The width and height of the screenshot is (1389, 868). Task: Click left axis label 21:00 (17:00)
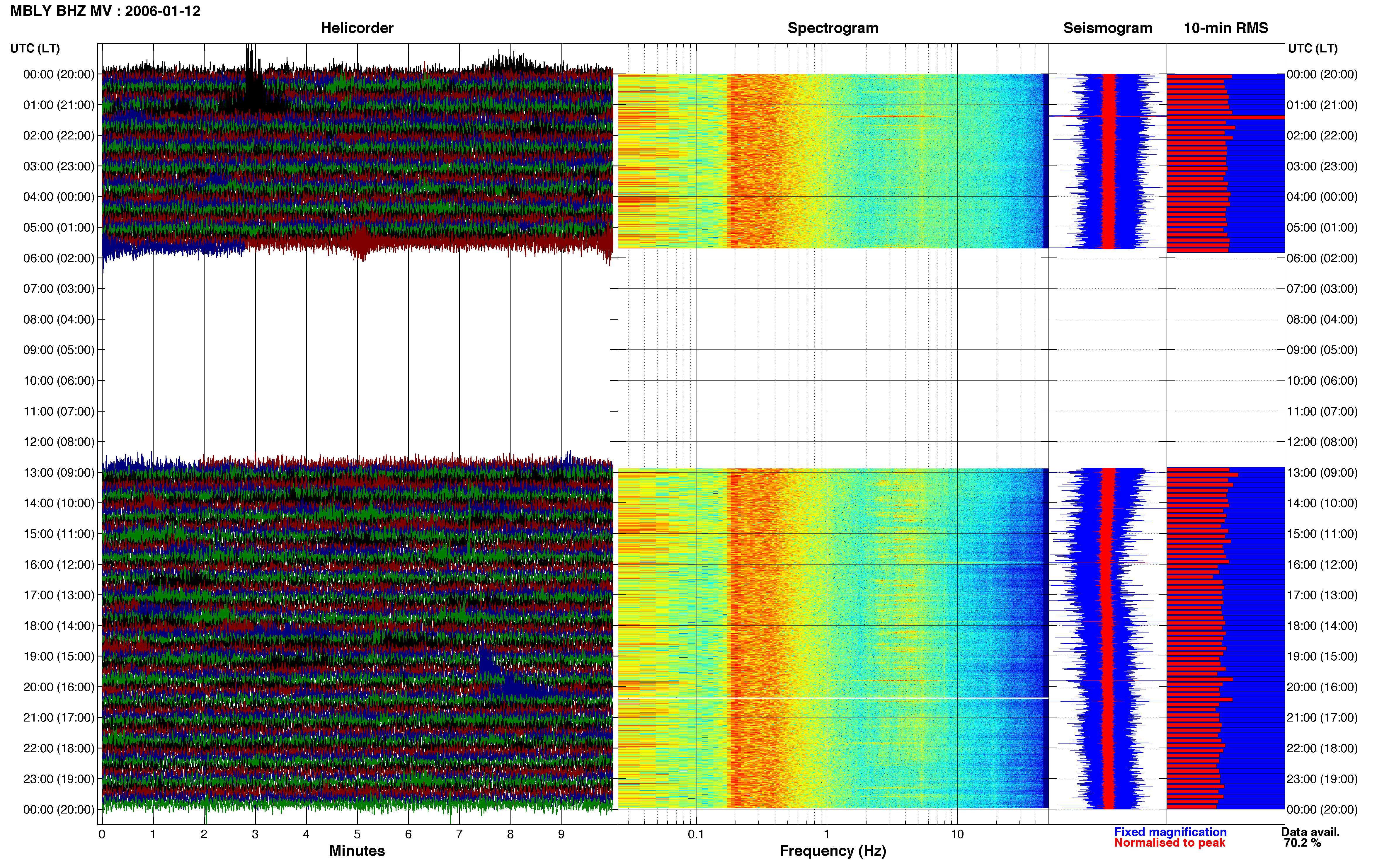[59, 718]
